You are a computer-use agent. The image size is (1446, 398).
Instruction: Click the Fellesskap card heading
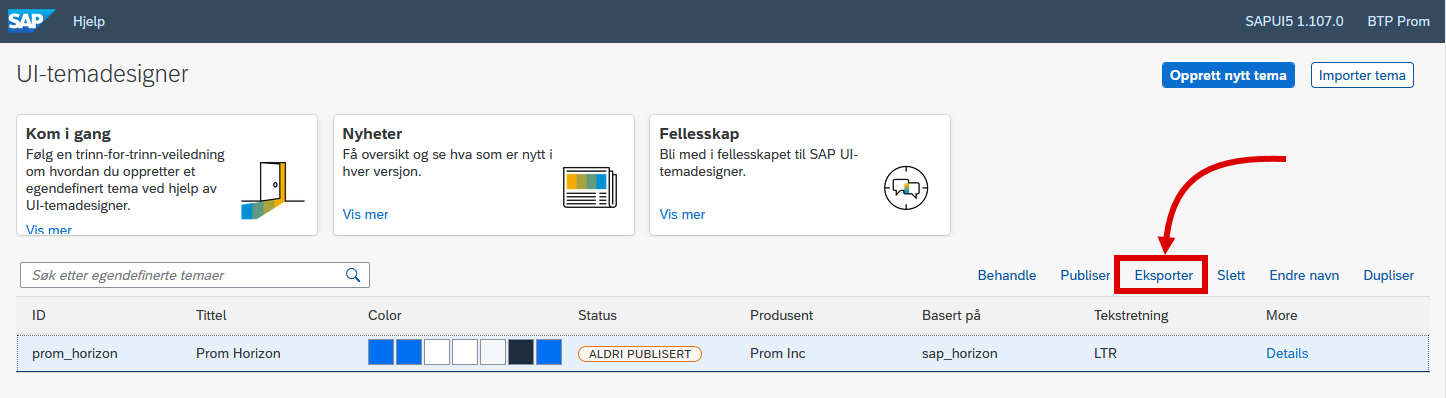point(700,134)
